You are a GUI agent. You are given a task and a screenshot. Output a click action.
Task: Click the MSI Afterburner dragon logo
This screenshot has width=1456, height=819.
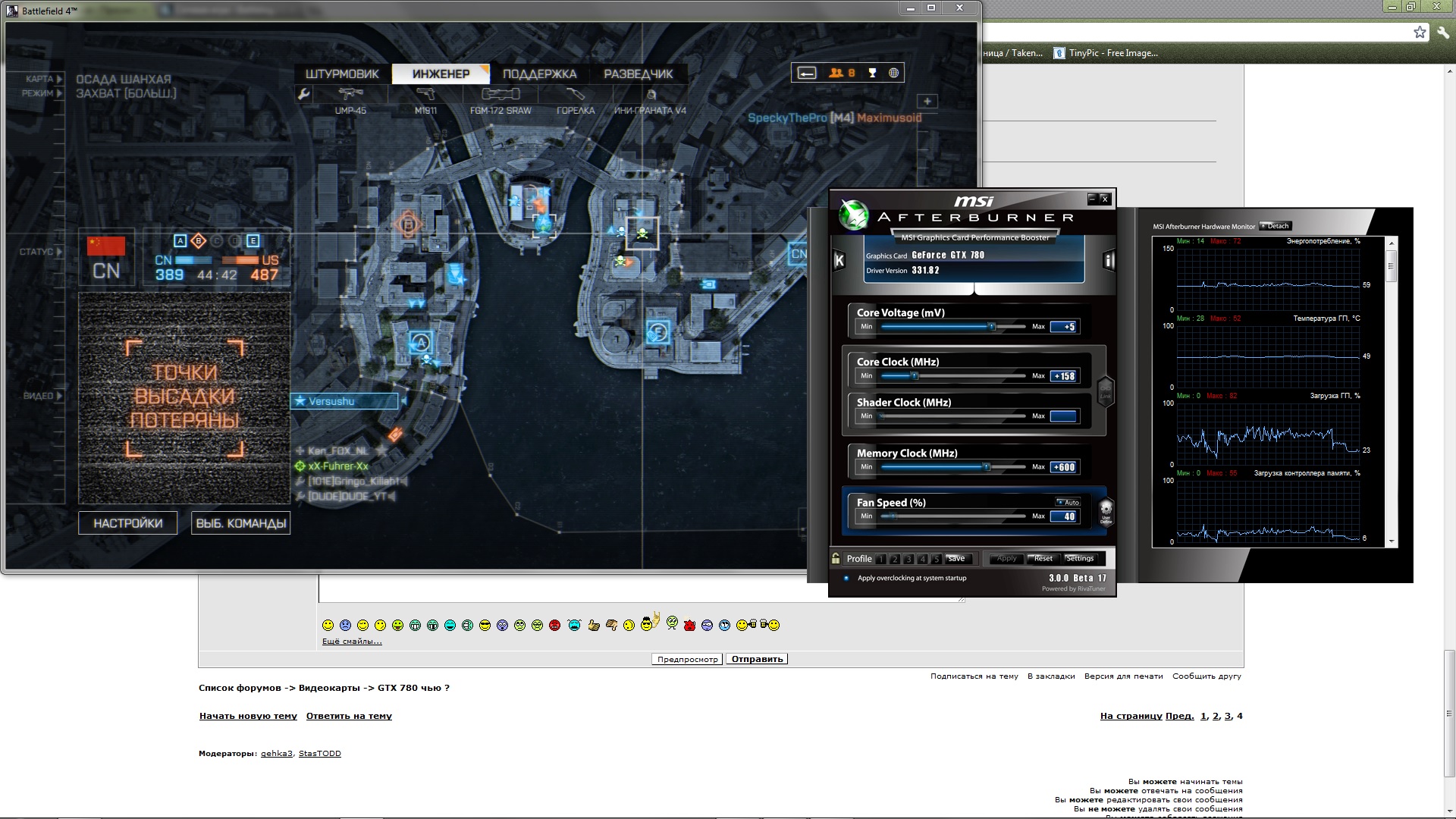853,215
